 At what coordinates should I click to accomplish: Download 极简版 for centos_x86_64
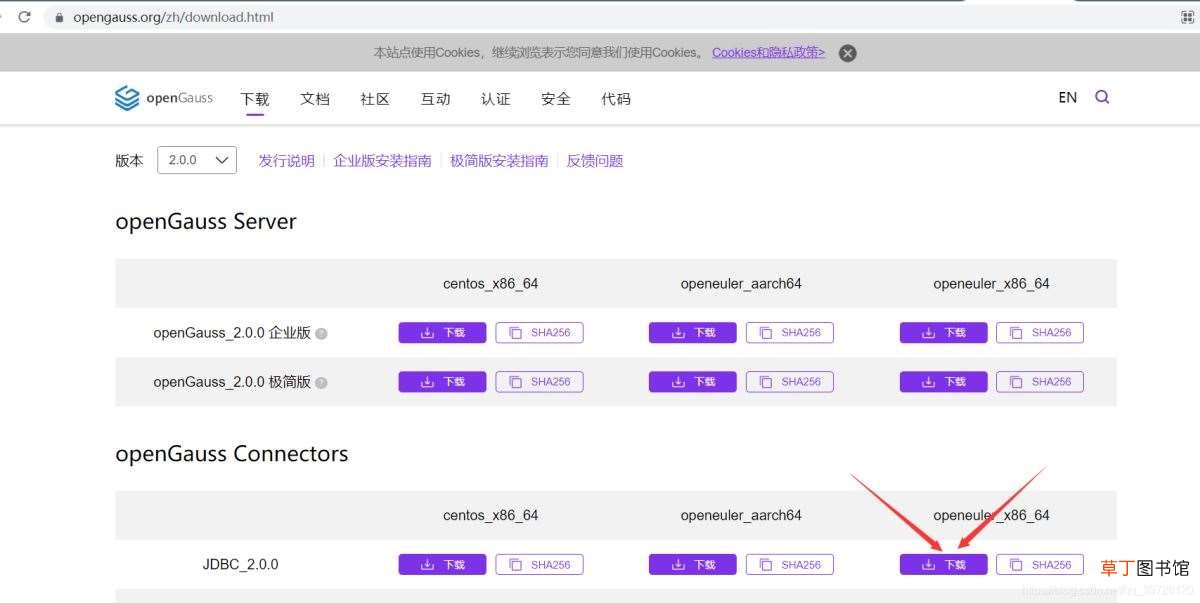tap(442, 382)
